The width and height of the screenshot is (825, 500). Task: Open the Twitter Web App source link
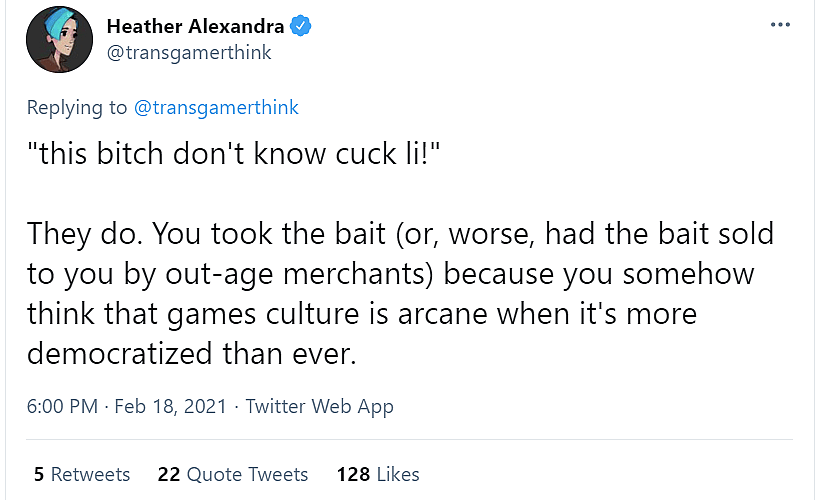coord(319,406)
